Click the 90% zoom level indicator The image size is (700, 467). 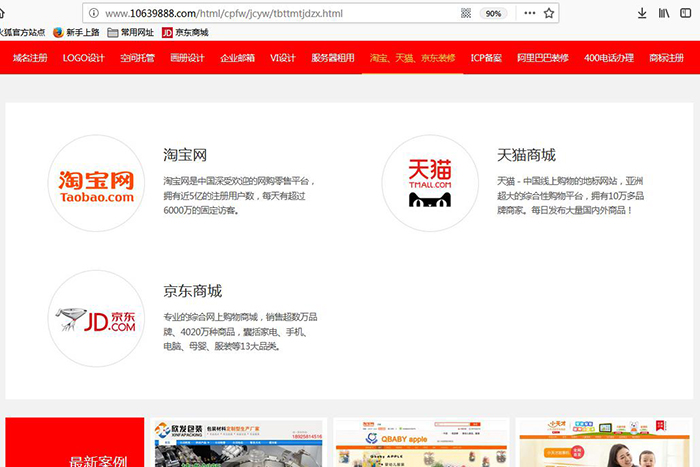(x=493, y=13)
